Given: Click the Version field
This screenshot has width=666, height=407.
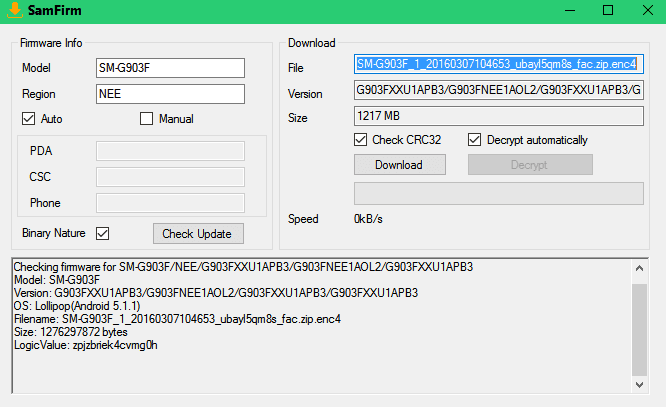Looking at the screenshot, I should [x=499, y=90].
